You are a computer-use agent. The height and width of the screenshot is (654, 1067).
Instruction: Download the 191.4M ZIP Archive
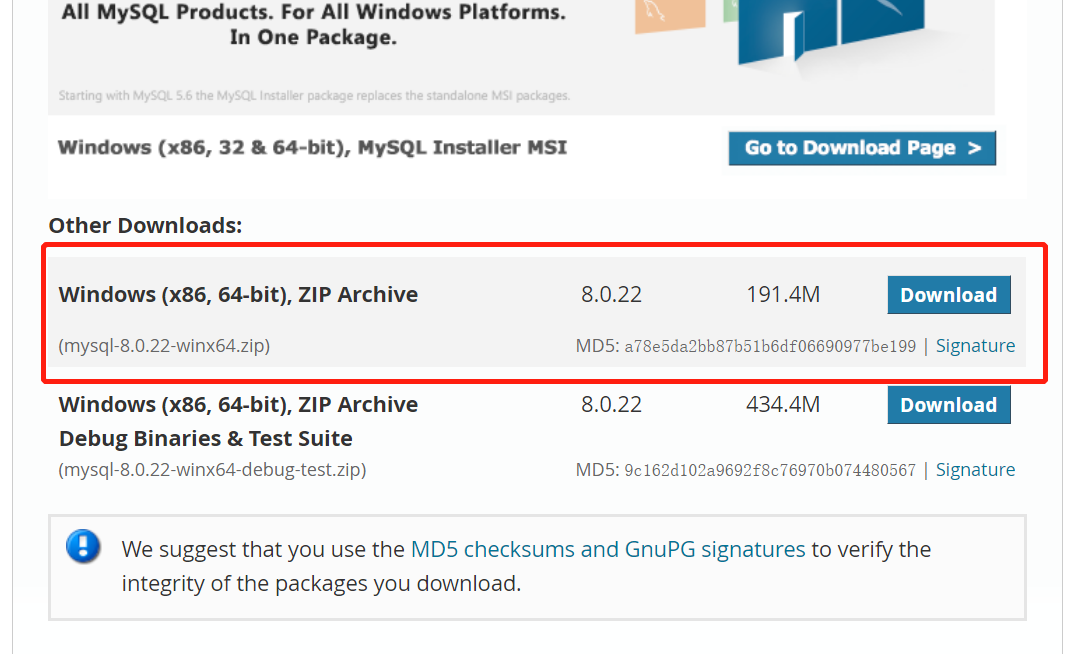[949, 295]
